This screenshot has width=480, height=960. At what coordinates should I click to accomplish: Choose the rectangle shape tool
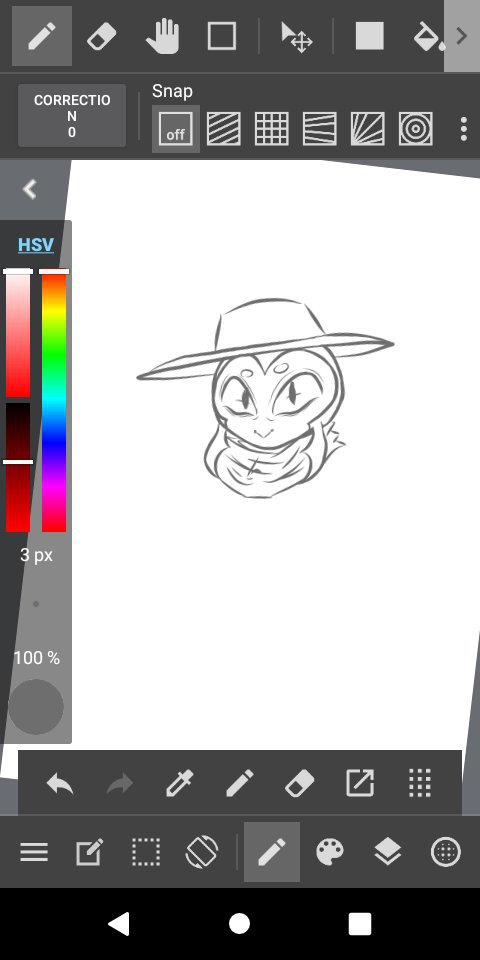click(x=222, y=36)
